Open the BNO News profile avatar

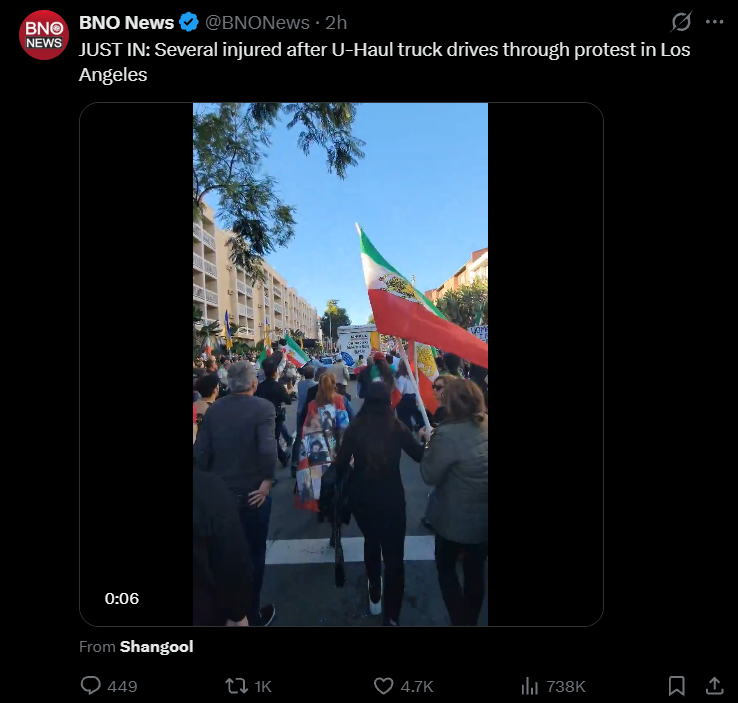pyautogui.click(x=44, y=35)
